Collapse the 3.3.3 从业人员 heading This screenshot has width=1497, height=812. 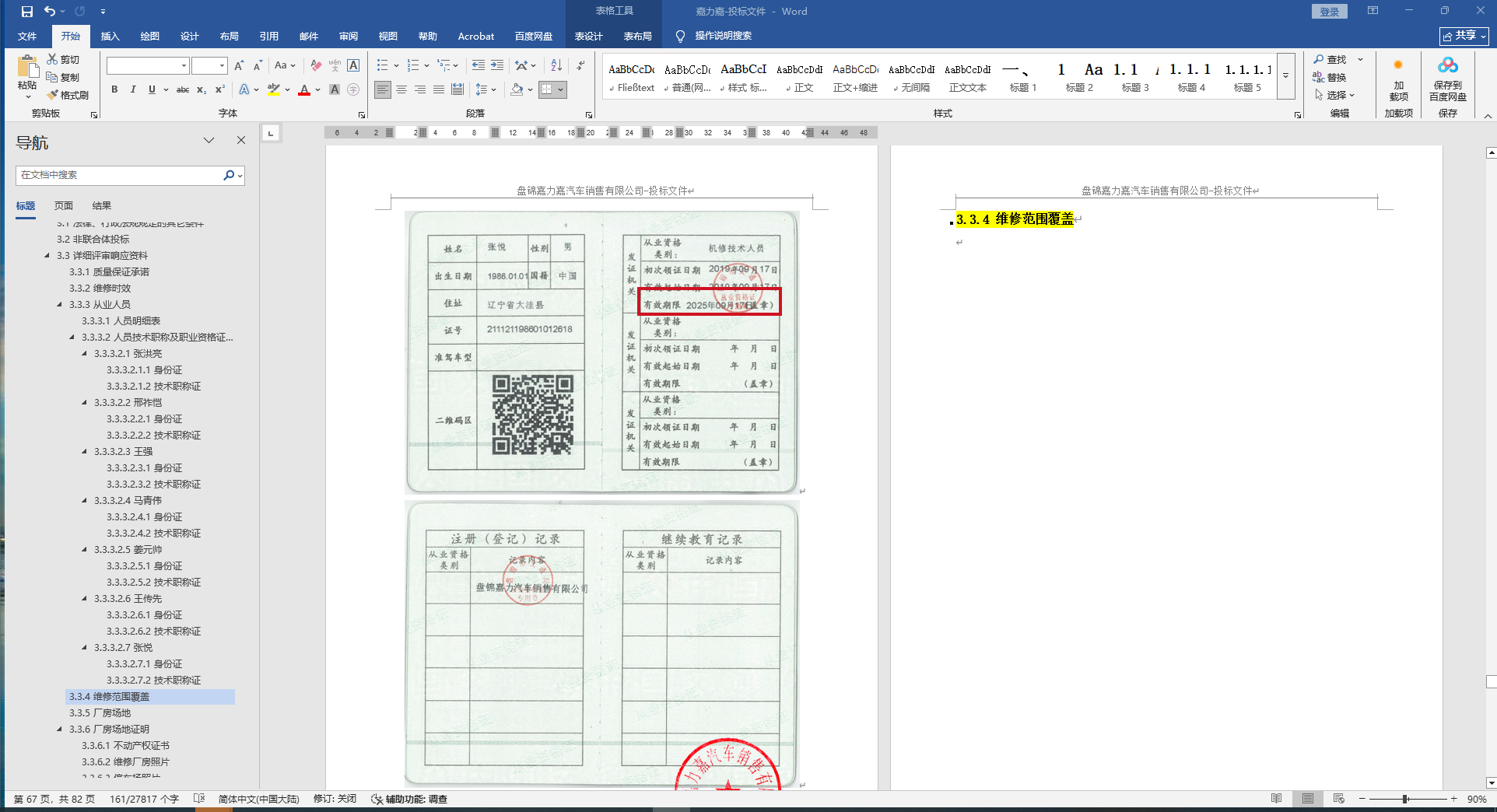(60, 305)
